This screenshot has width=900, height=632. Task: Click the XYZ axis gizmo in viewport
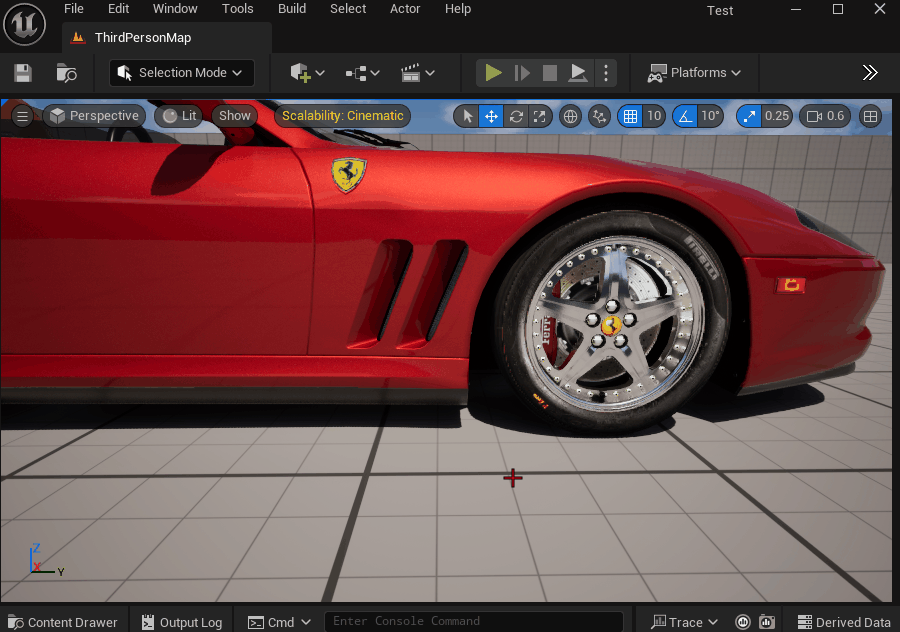click(45, 560)
